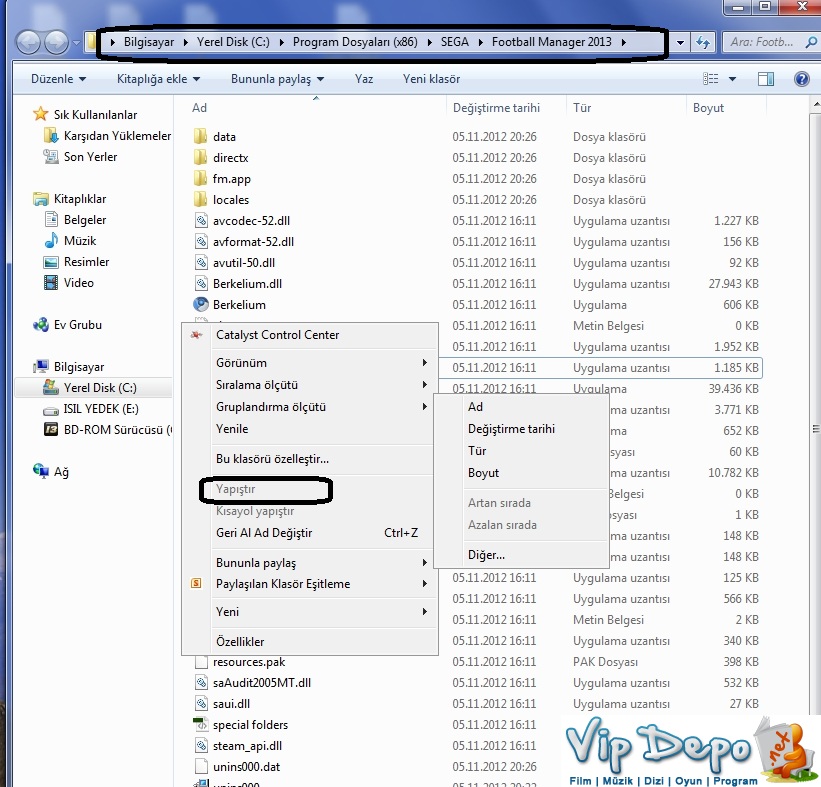Image resolution: width=821 pixels, height=787 pixels.
Task: Choose Değiştirme tarihi in grouping submenu
Action: click(x=522, y=429)
